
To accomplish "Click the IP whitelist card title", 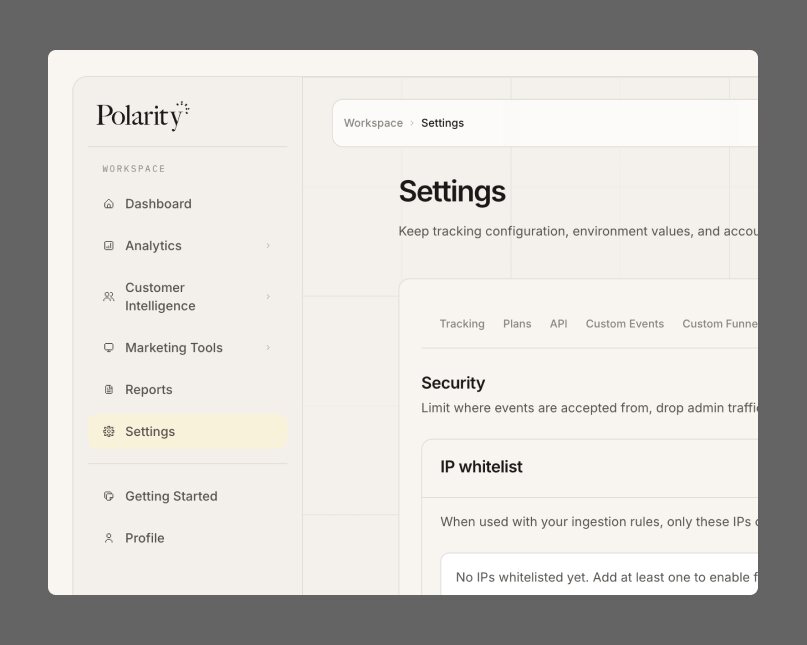I will (481, 466).
